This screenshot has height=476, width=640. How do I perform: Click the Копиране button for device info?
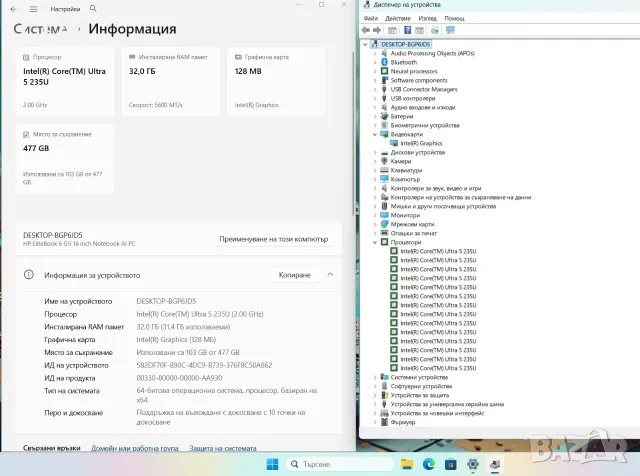pos(294,275)
